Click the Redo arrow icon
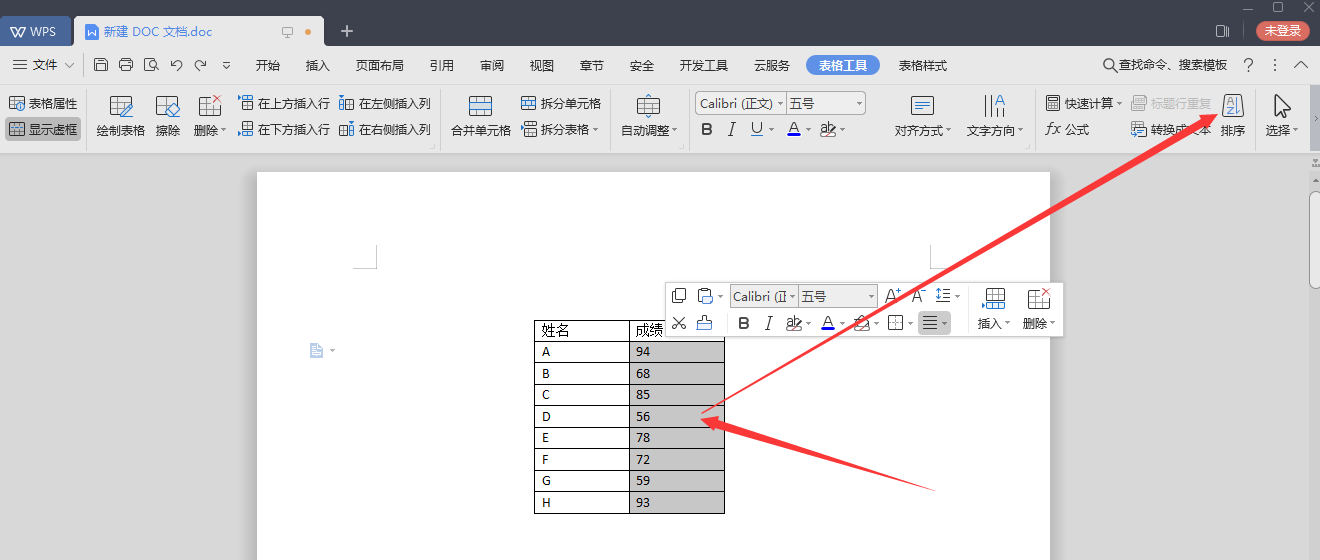This screenshot has height=560, width=1320. click(201, 65)
